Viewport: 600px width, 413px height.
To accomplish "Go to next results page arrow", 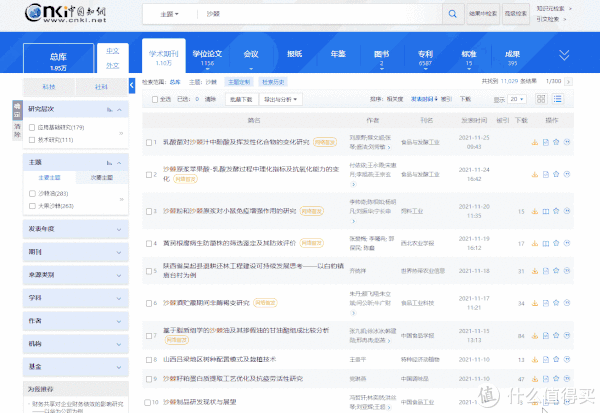I will pos(569,82).
